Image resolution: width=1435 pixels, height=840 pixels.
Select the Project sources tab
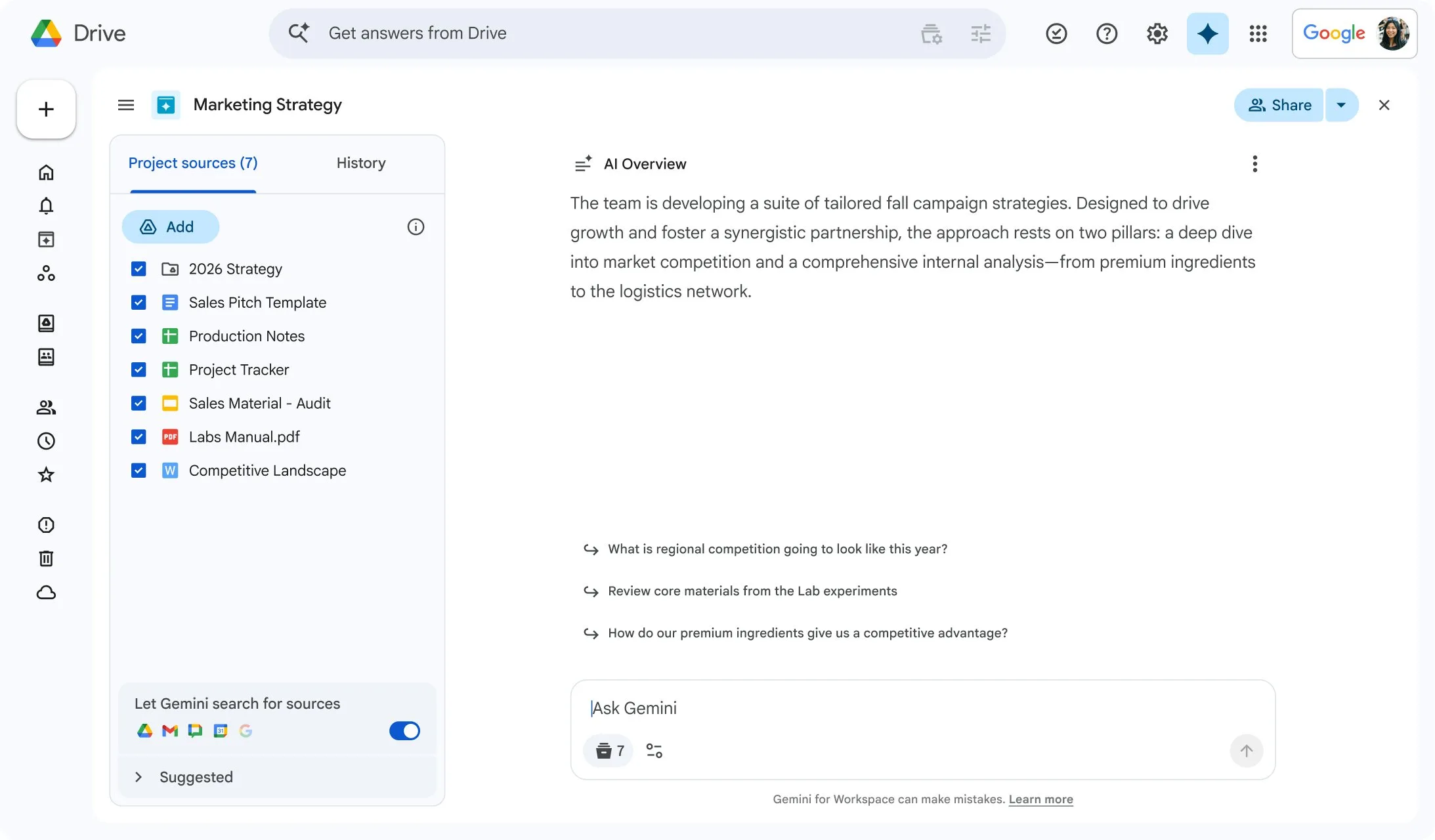coord(192,163)
